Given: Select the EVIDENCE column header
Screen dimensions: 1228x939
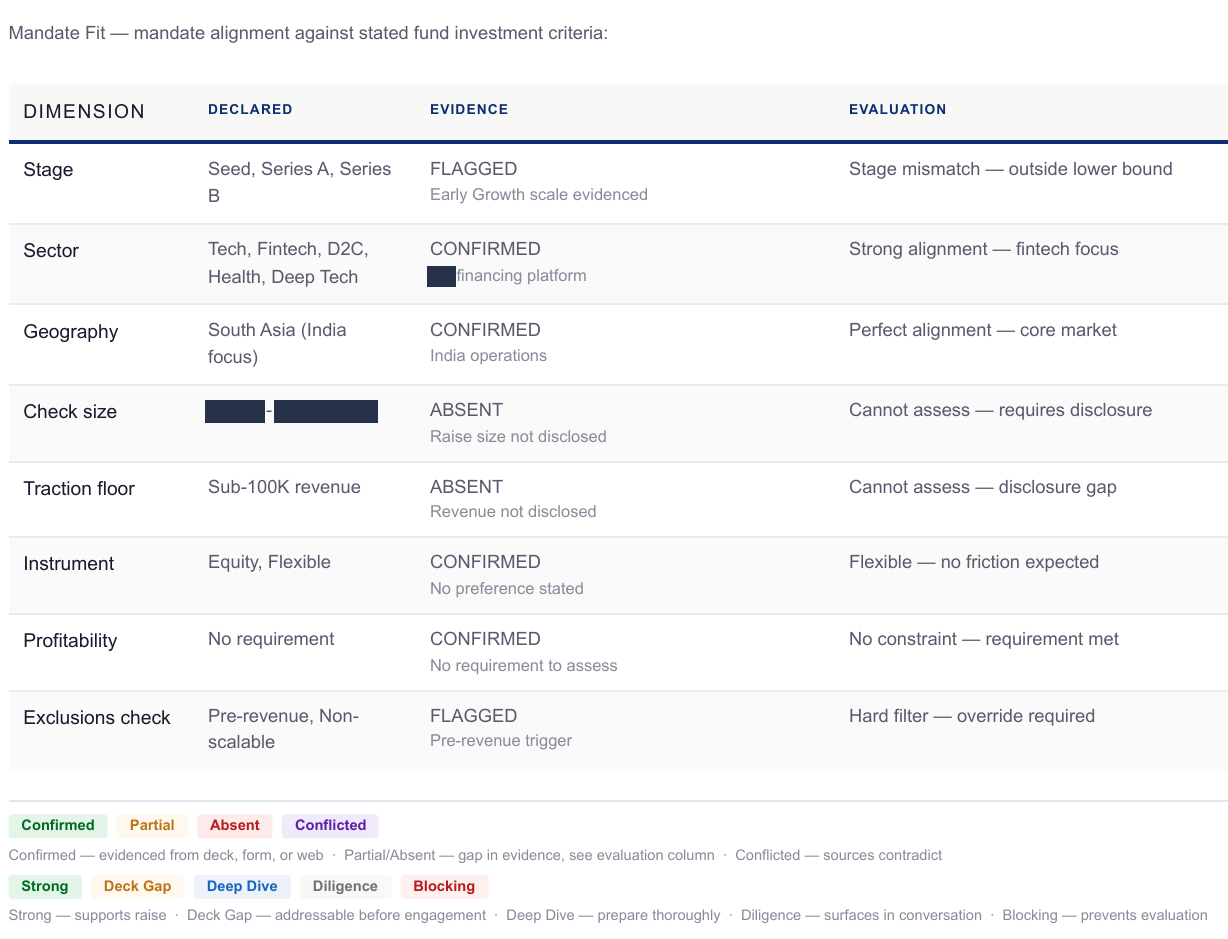Looking at the screenshot, I should tap(469, 109).
